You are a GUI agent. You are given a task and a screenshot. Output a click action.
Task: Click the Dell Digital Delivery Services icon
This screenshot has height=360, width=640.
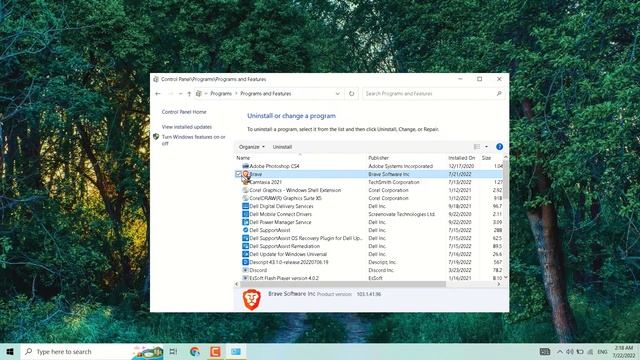[x=245, y=206]
